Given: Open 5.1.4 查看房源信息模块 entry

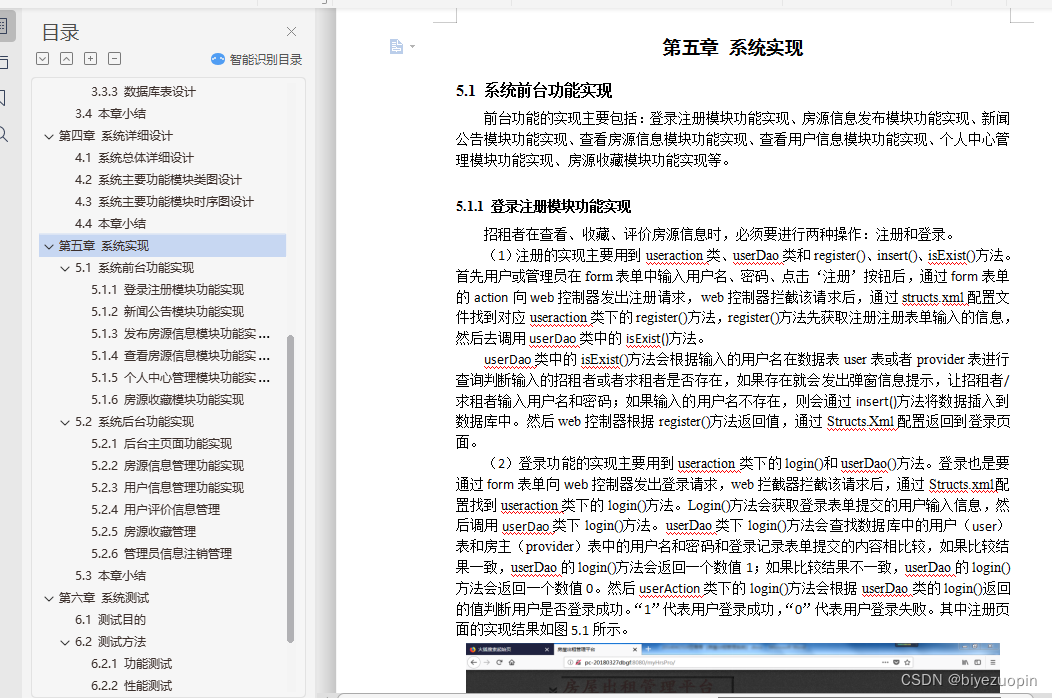Looking at the screenshot, I should [x=180, y=356].
